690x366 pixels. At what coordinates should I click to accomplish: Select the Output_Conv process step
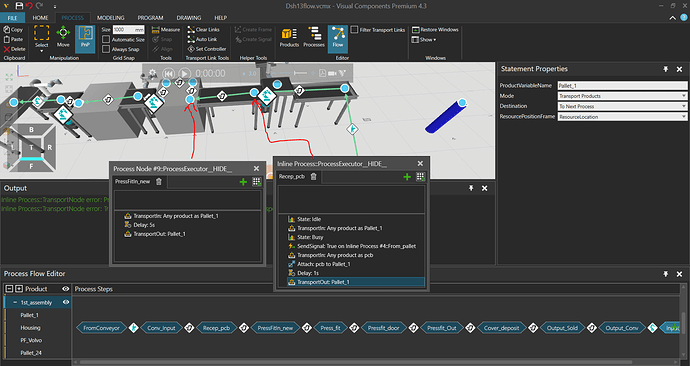(622, 328)
